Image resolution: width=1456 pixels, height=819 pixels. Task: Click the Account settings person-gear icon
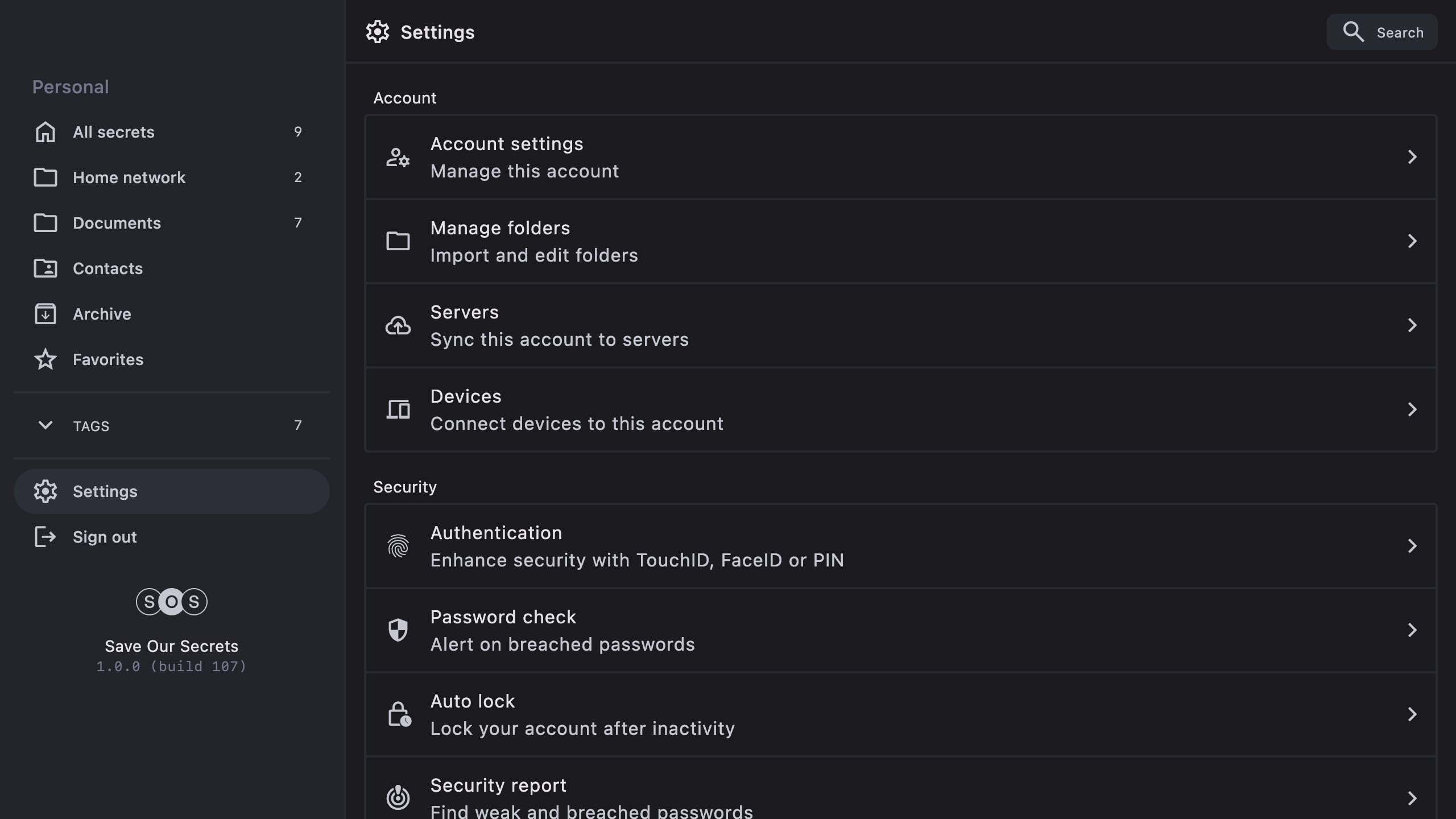pyautogui.click(x=398, y=157)
